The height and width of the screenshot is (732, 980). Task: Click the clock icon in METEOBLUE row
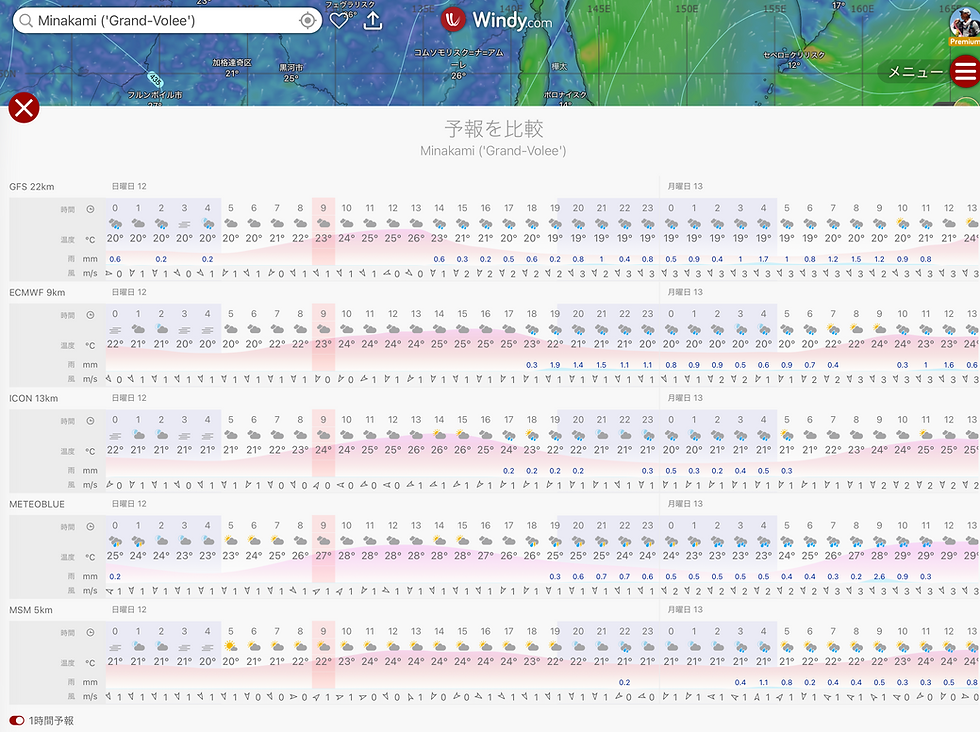click(x=90, y=526)
